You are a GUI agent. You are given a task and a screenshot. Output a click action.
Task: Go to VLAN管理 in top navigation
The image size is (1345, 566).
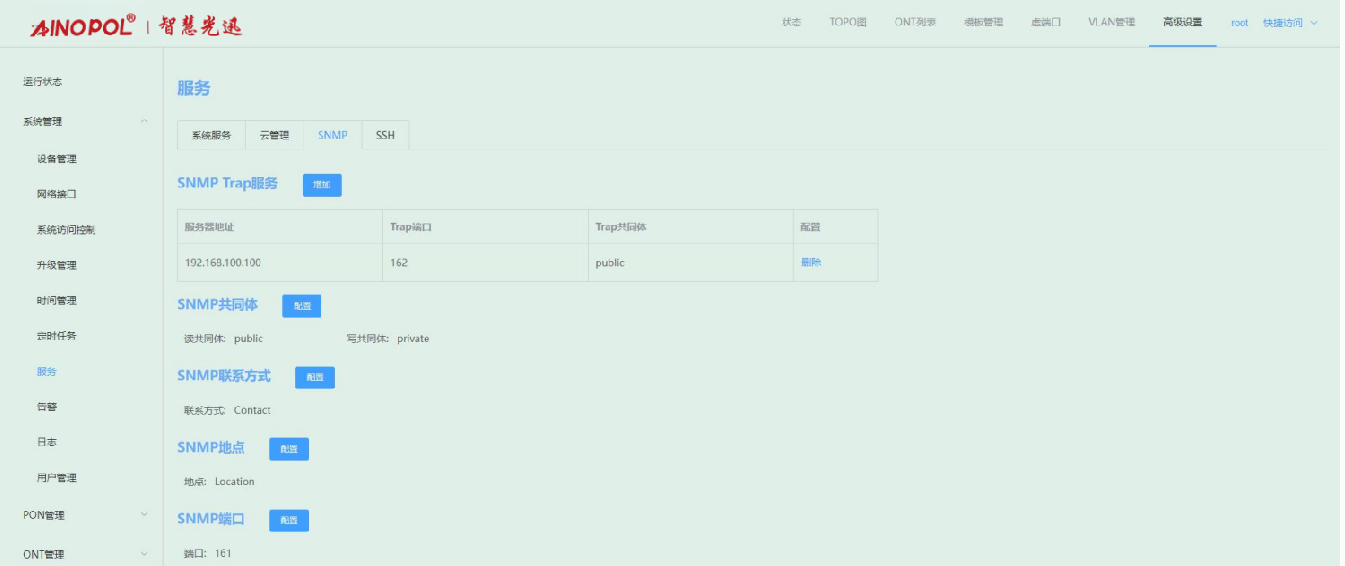(x=1111, y=23)
